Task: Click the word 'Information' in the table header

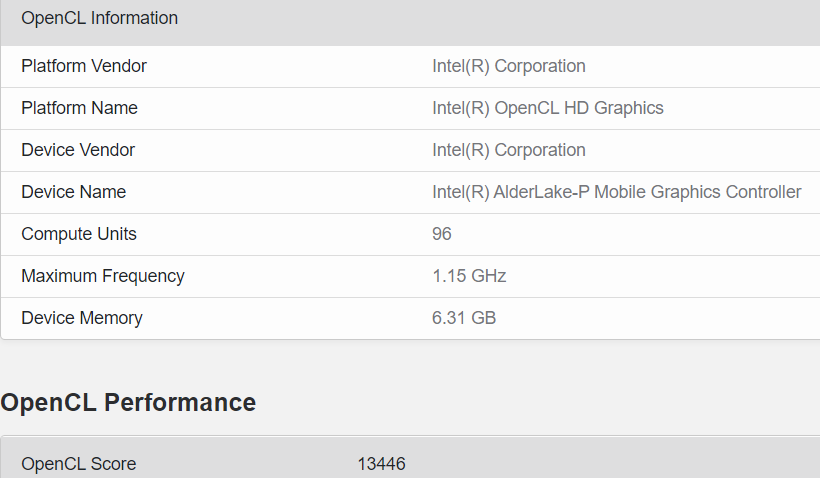Action: 131,18
